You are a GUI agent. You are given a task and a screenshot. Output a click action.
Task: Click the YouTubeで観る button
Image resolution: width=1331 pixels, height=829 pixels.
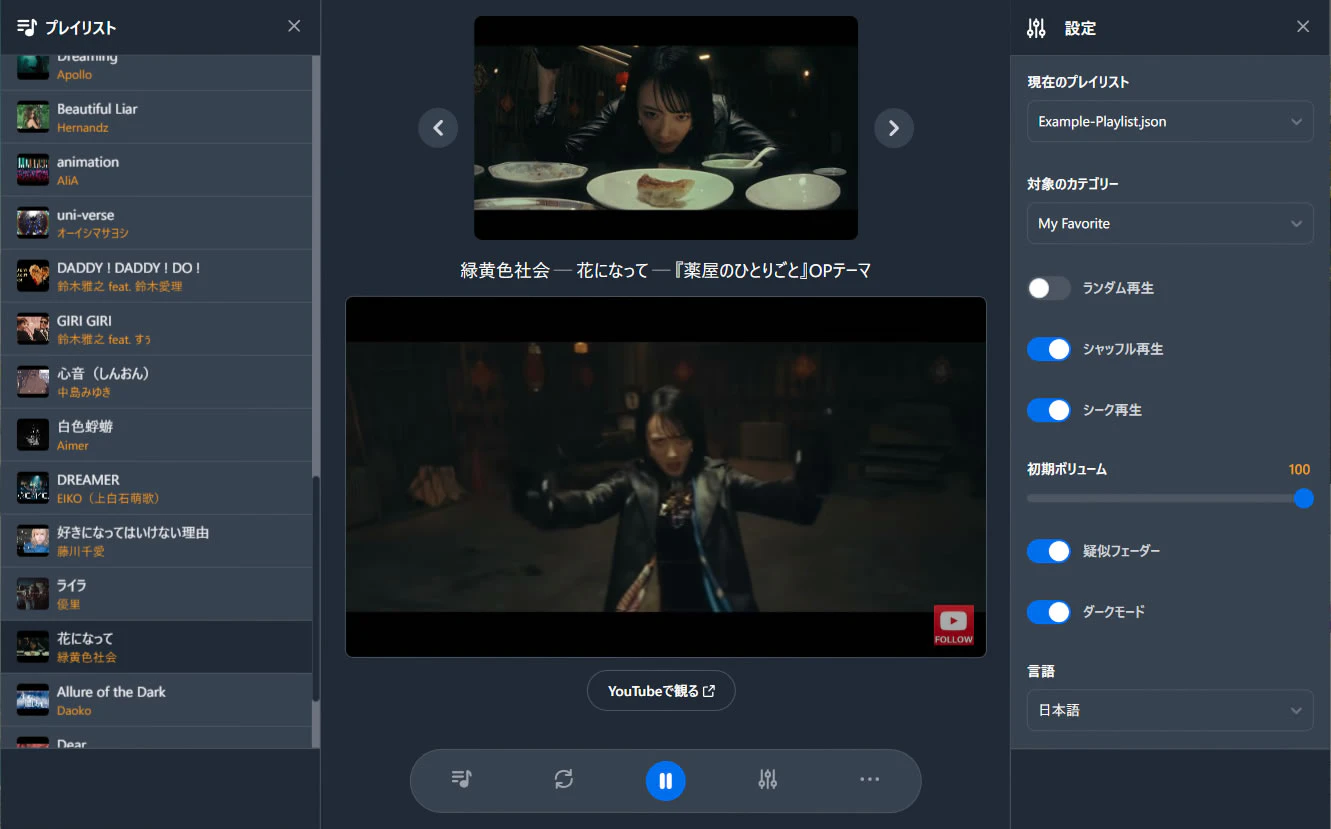pos(661,691)
